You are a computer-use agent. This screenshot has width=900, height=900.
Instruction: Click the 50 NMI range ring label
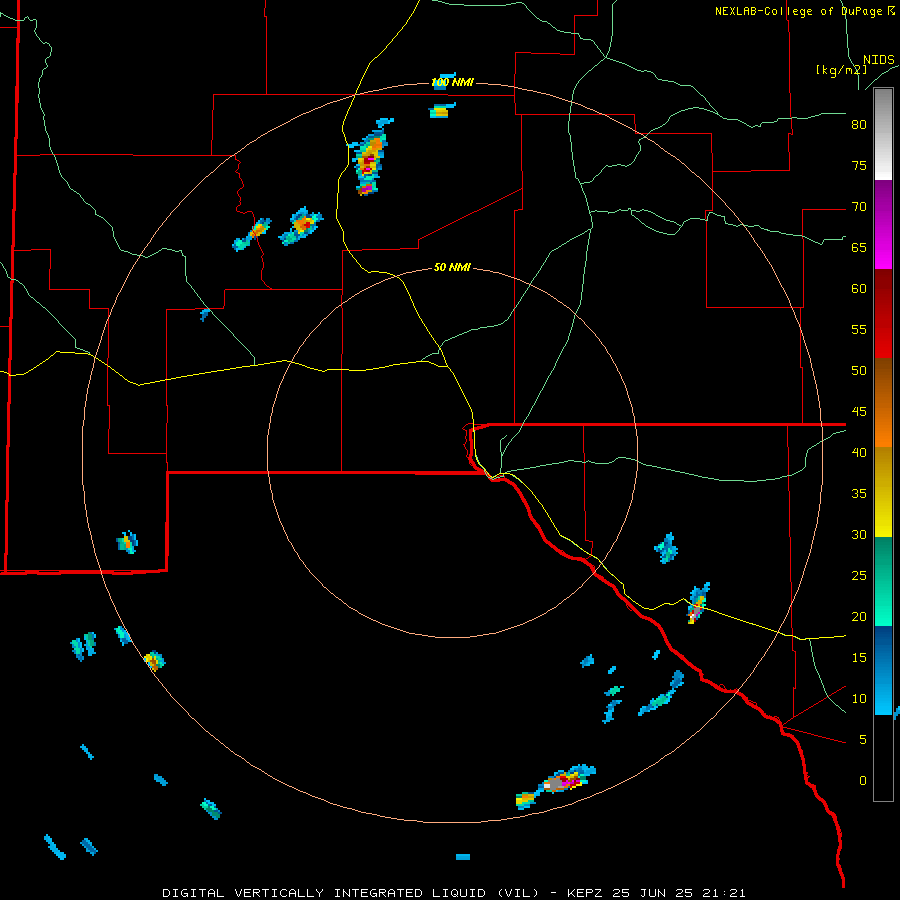tap(452, 267)
